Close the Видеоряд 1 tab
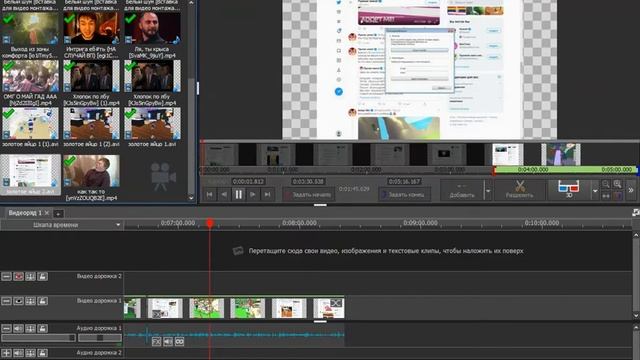This screenshot has width=640, height=360. 47,213
